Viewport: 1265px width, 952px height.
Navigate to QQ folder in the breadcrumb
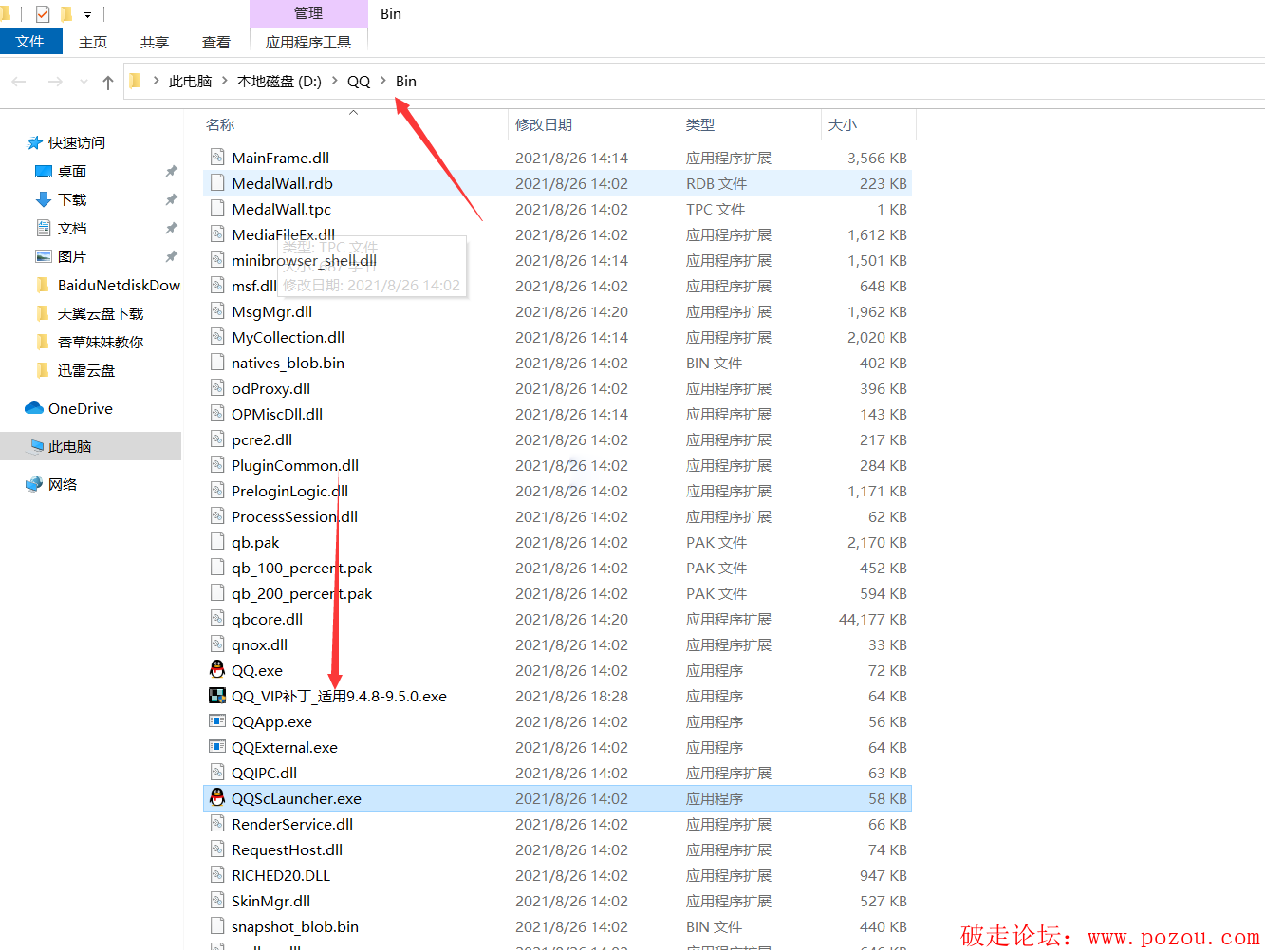pyautogui.click(x=359, y=82)
